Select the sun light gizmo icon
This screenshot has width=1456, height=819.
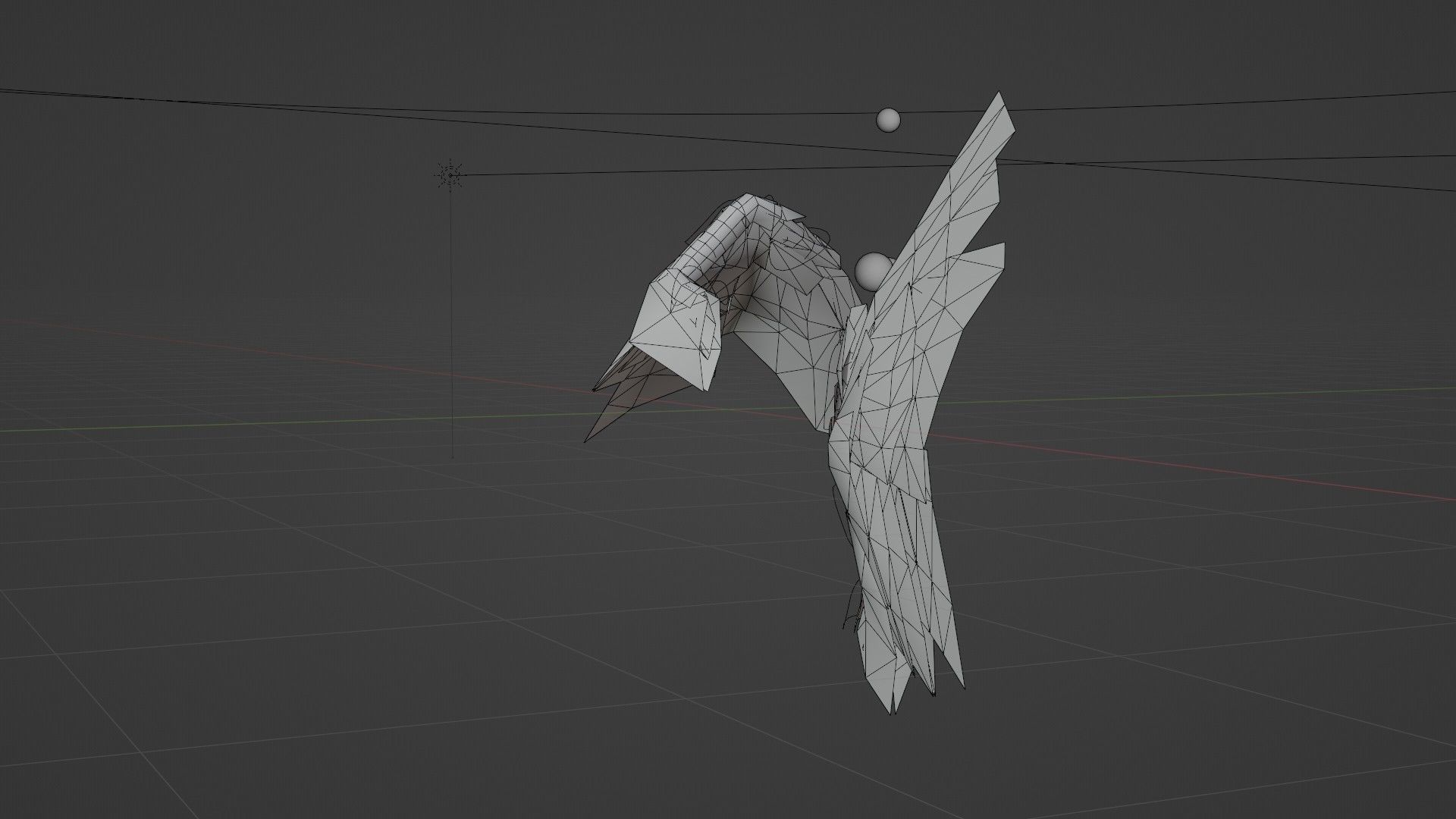coord(451,175)
